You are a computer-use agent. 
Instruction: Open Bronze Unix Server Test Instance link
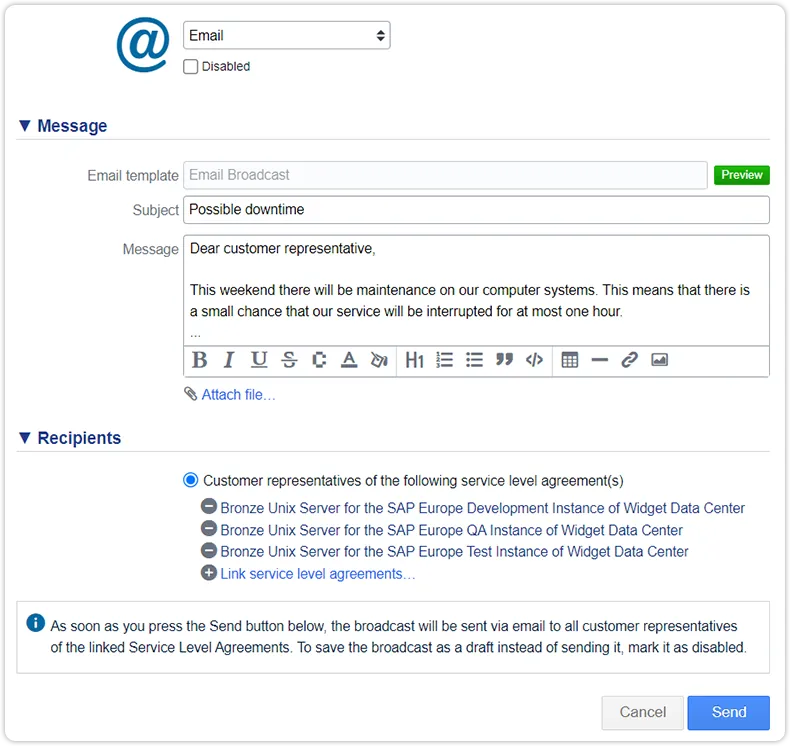coord(454,552)
